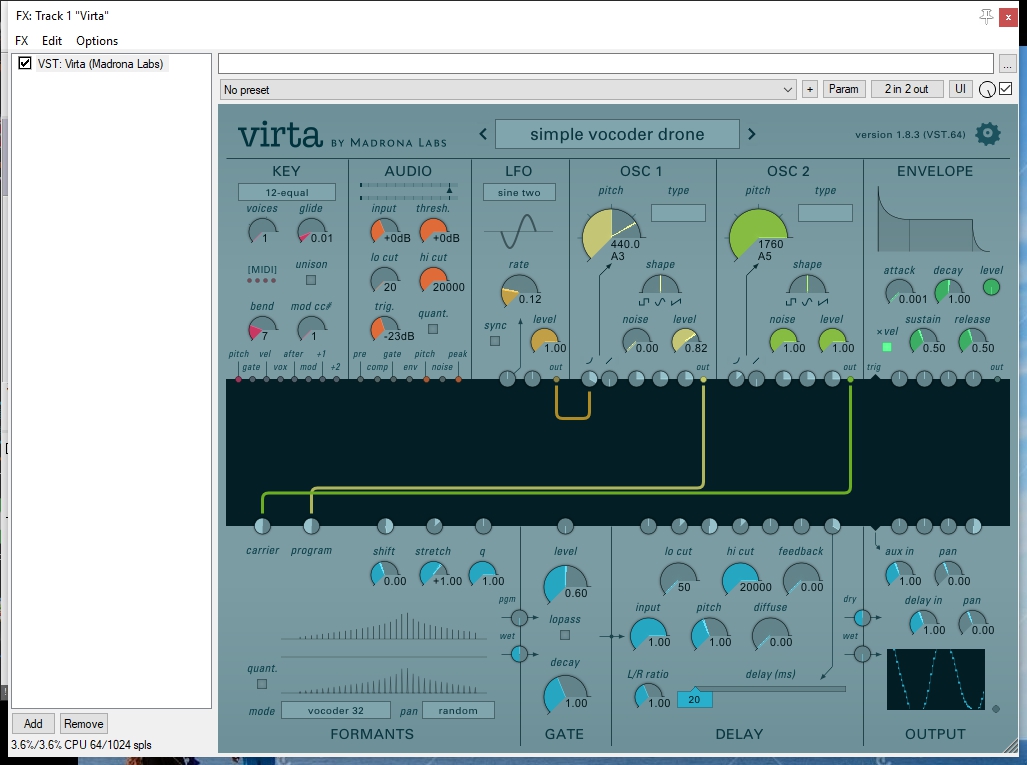Click the AUDIO trig dial

(383, 329)
